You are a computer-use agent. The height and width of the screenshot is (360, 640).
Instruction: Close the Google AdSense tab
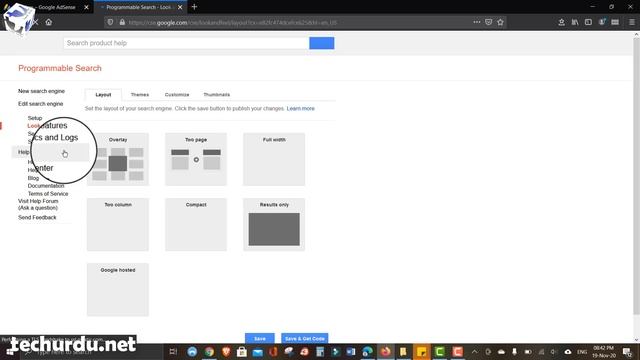(x=86, y=7)
